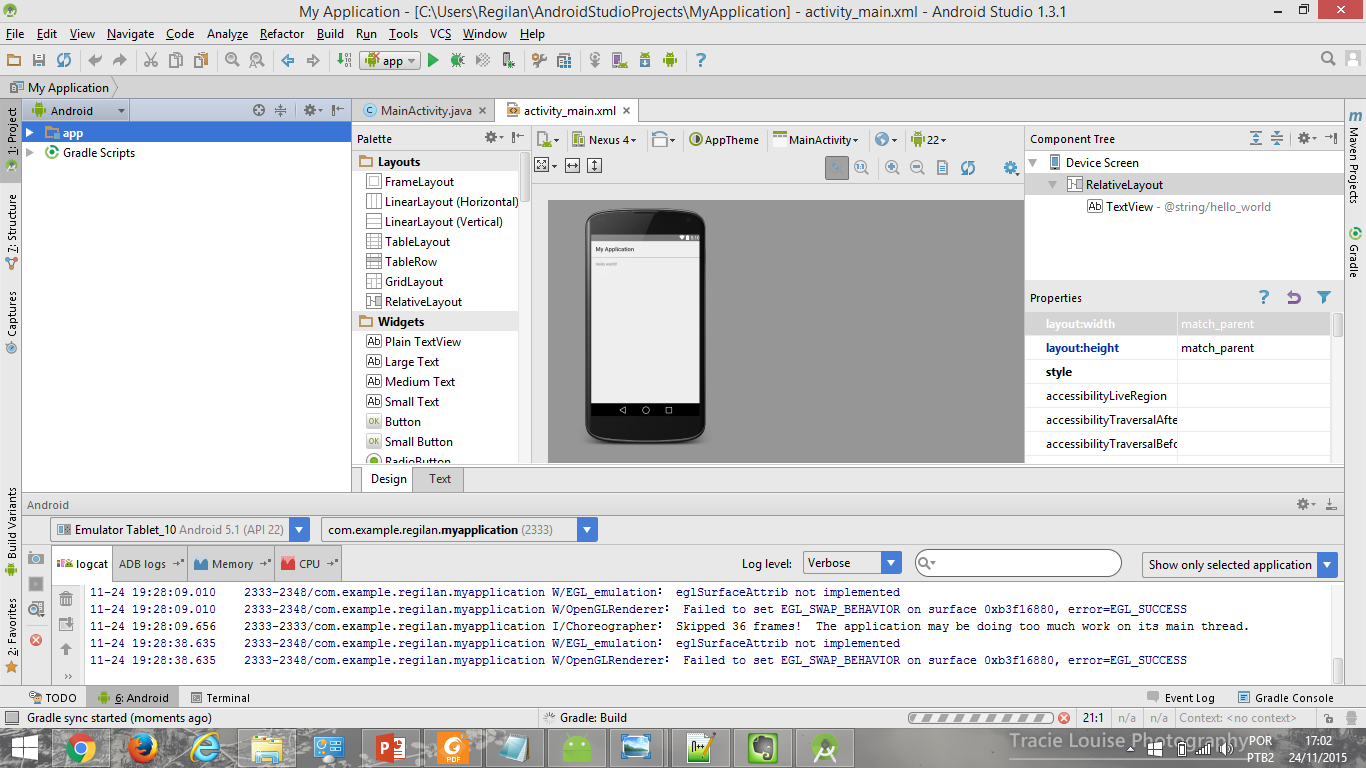Click the Cut scissors icon
Viewport: 1366px width, 768px height.
coord(150,60)
